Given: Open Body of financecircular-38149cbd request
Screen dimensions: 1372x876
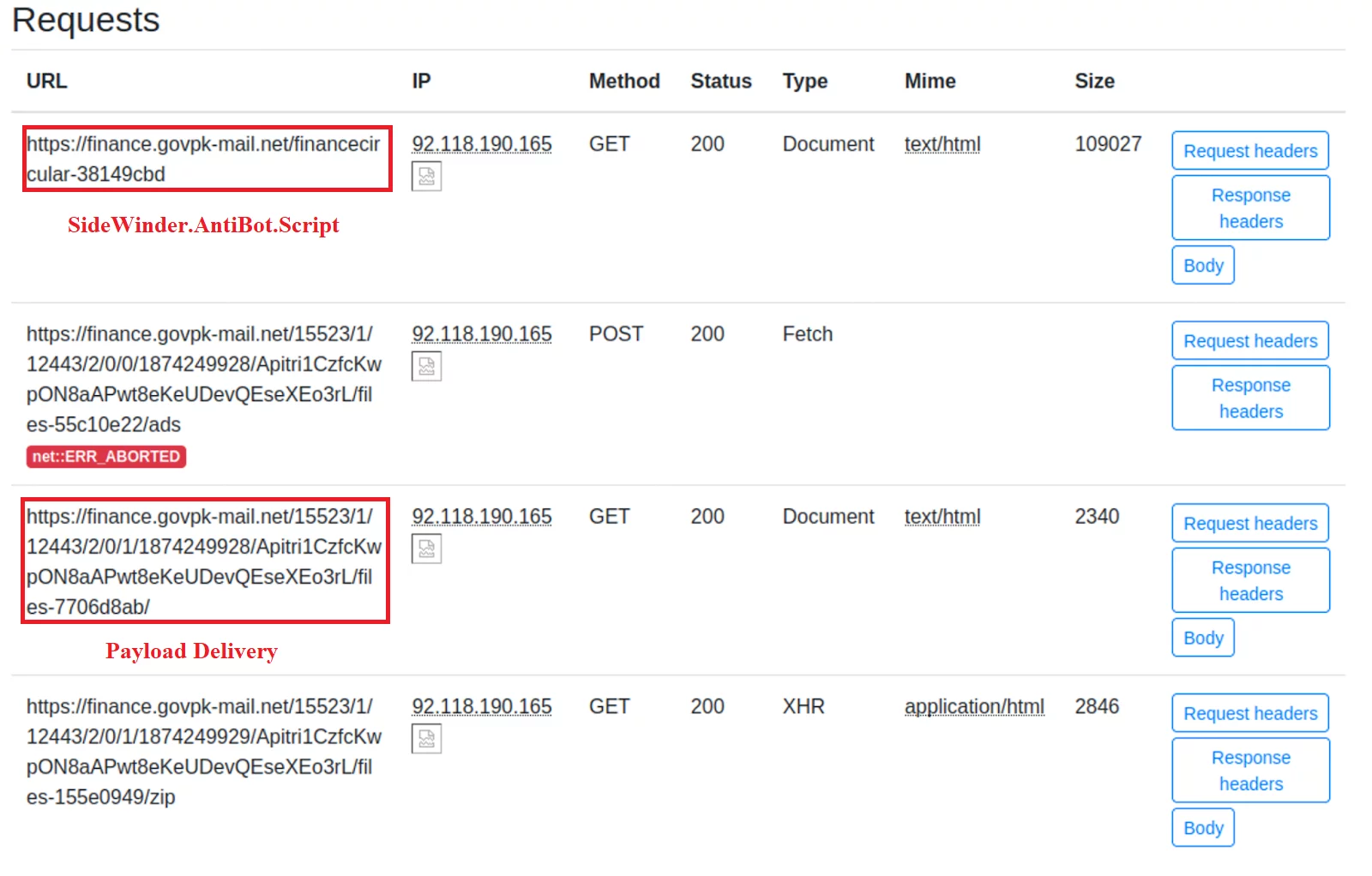Looking at the screenshot, I should [x=1203, y=266].
